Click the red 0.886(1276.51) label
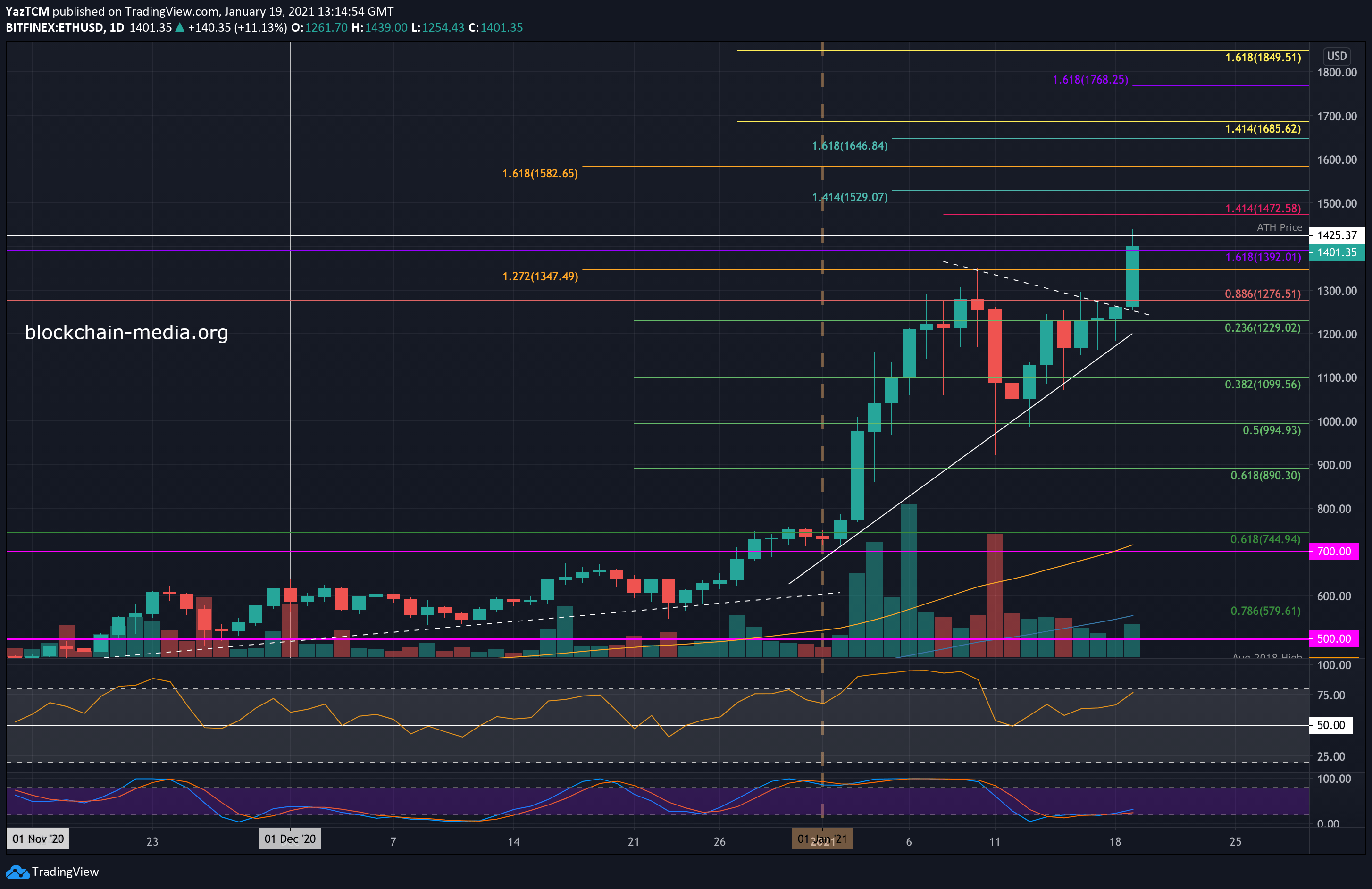Image resolution: width=1372 pixels, height=889 pixels. 1263,294
